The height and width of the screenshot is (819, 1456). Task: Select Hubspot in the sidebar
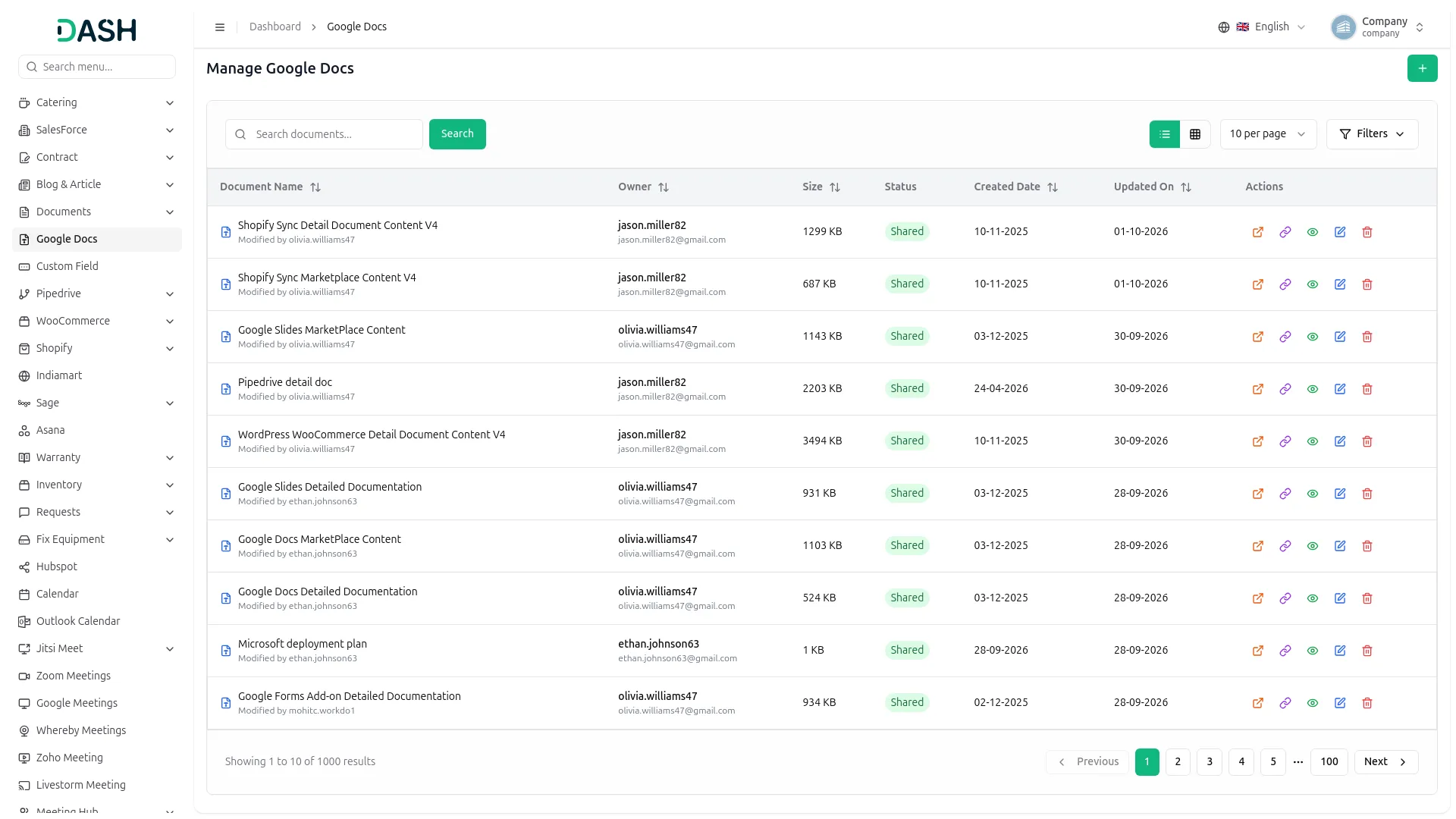click(x=97, y=566)
